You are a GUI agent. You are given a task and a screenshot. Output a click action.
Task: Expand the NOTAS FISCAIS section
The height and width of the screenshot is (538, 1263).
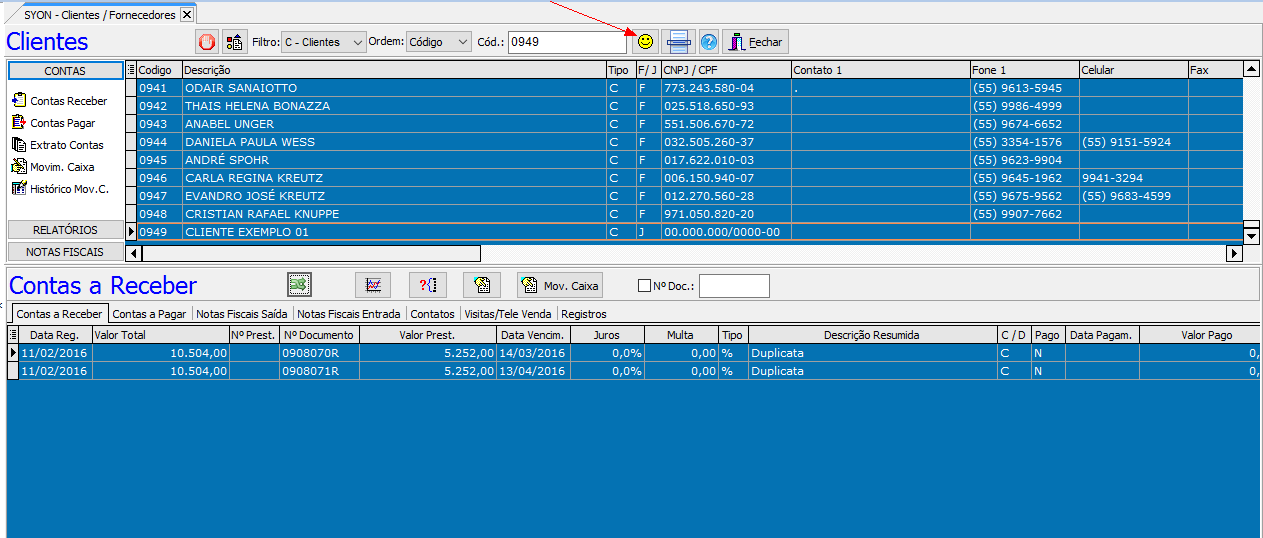[65, 252]
